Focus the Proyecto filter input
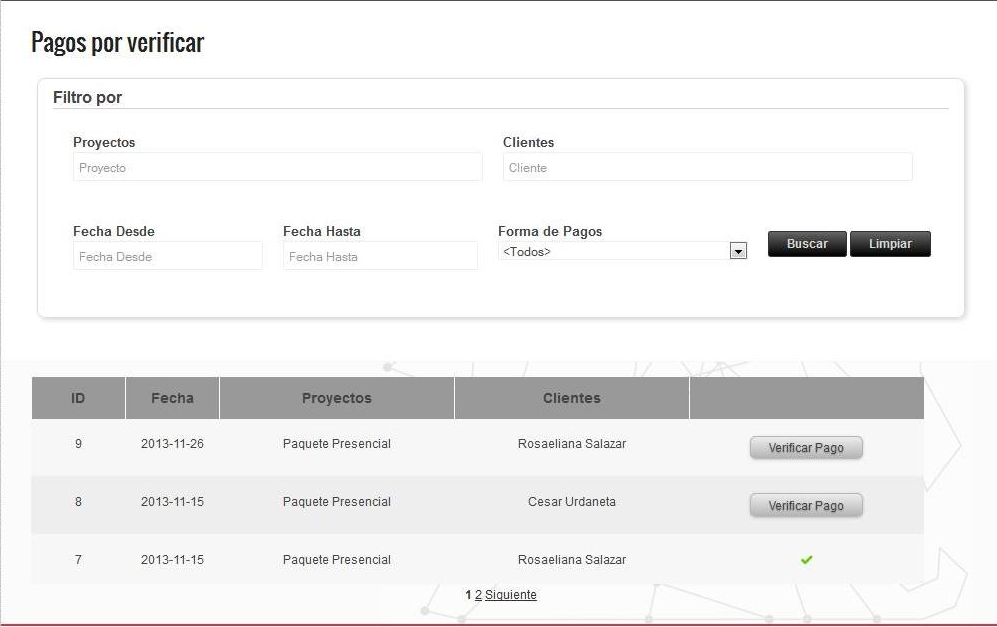Screen dimensions: 997x627 pyautogui.click(x=278, y=167)
